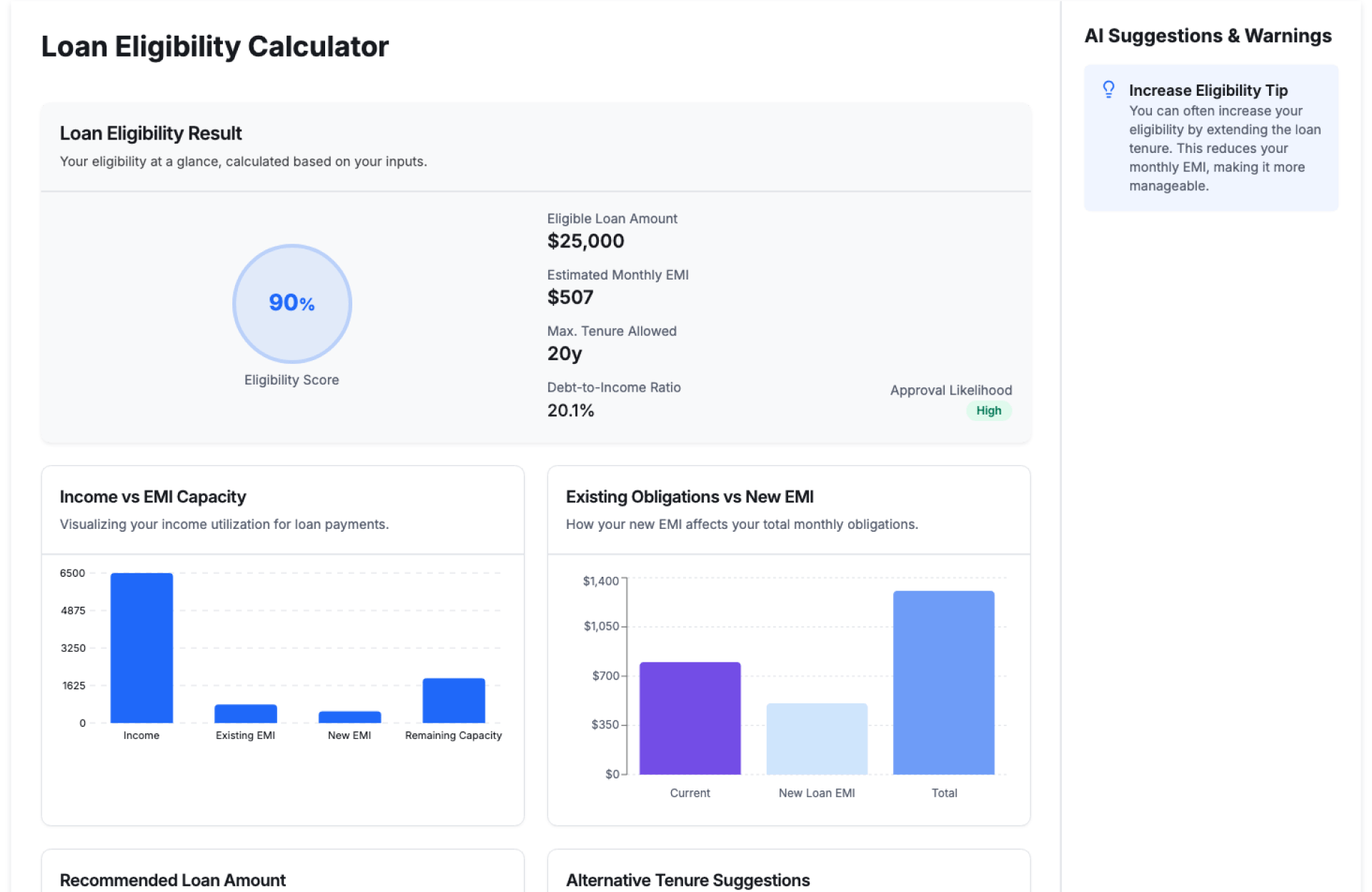Click the Increase Eligibility Tip heading
Viewport: 1372px width, 892px height.
click(1208, 90)
